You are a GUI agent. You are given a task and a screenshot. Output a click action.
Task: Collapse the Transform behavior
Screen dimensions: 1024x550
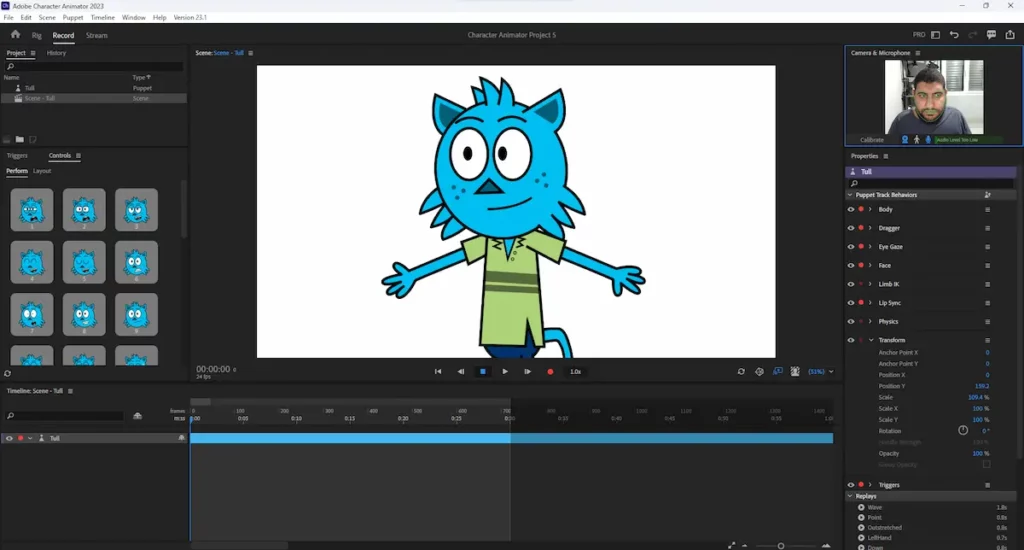[871, 340]
